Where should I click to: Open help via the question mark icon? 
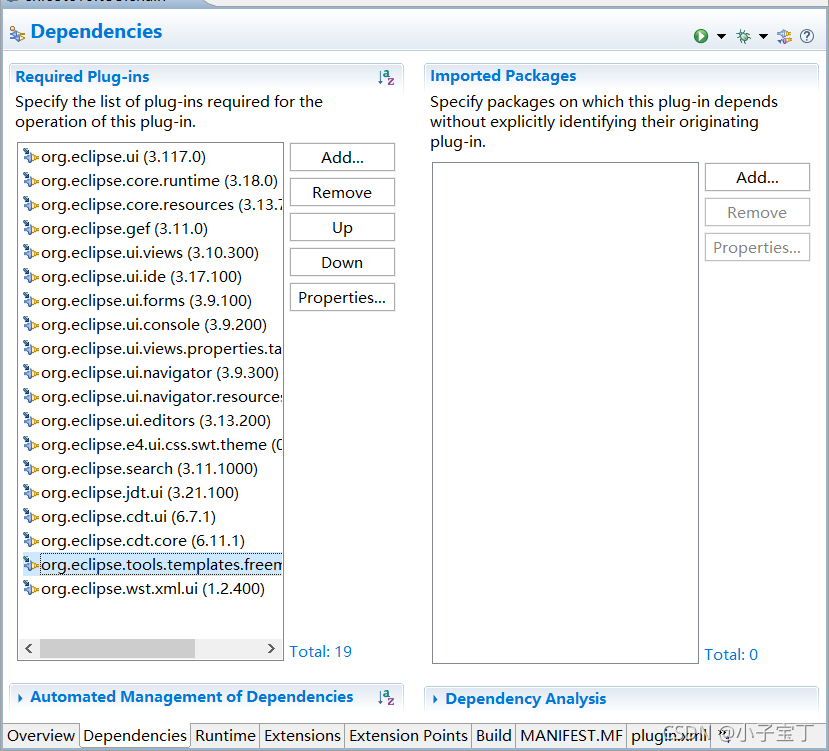pos(807,36)
